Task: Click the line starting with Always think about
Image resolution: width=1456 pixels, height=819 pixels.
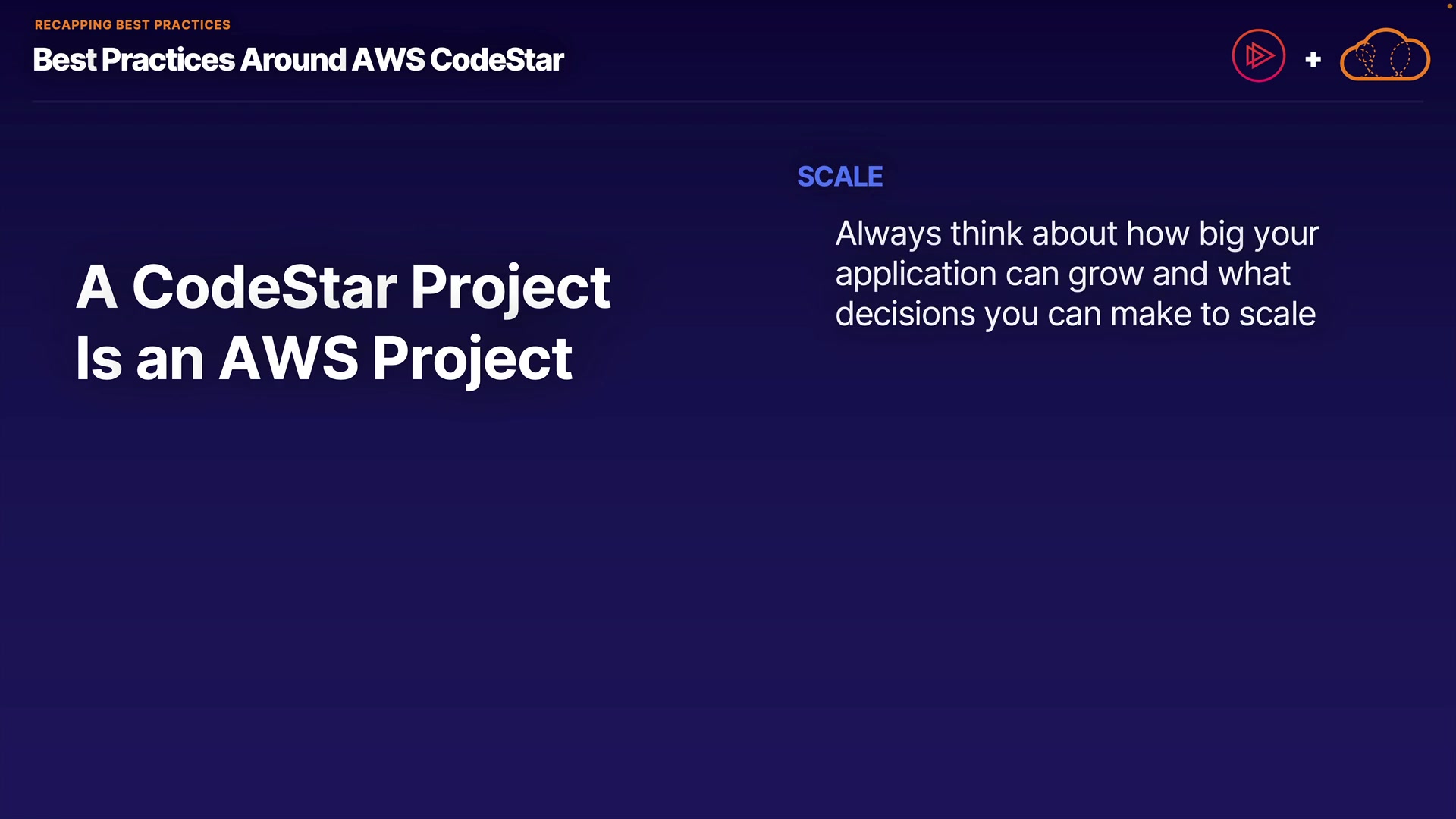Action: coord(1077,234)
